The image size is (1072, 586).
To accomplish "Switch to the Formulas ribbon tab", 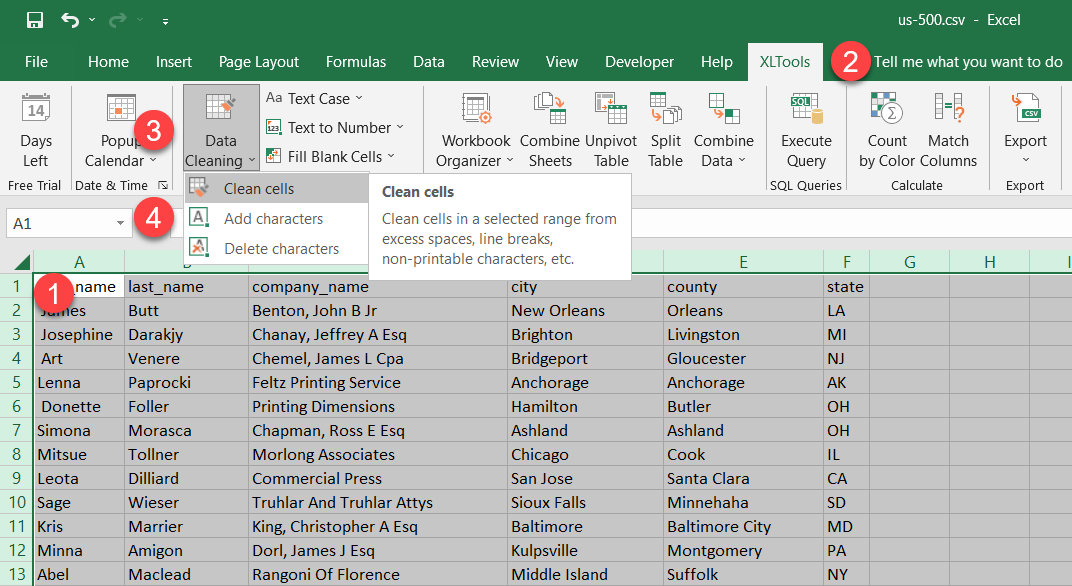I will (355, 62).
